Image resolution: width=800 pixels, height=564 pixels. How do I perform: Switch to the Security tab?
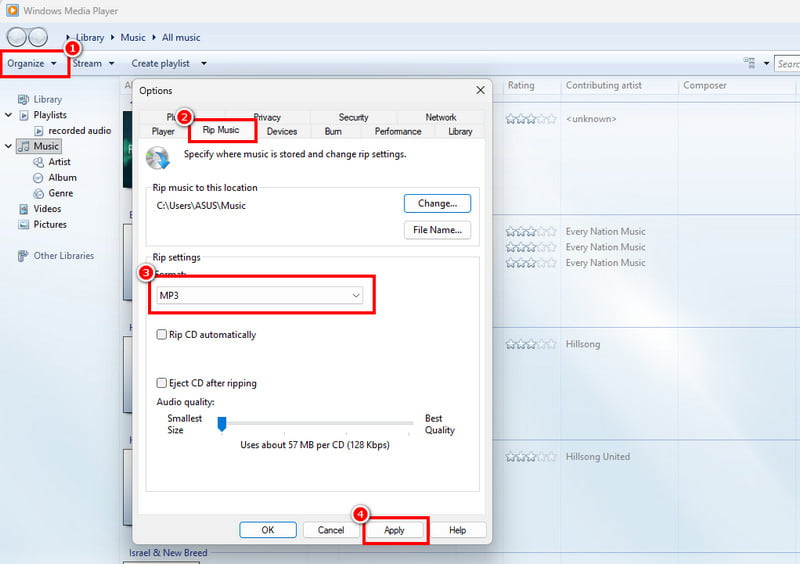pyautogui.click(x=353, y=117)
